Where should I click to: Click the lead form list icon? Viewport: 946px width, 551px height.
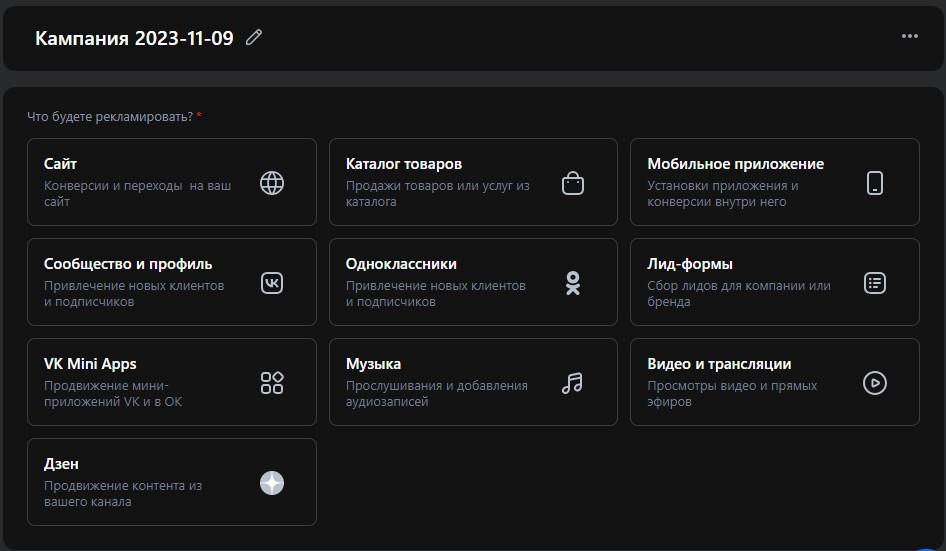[875, 283]
